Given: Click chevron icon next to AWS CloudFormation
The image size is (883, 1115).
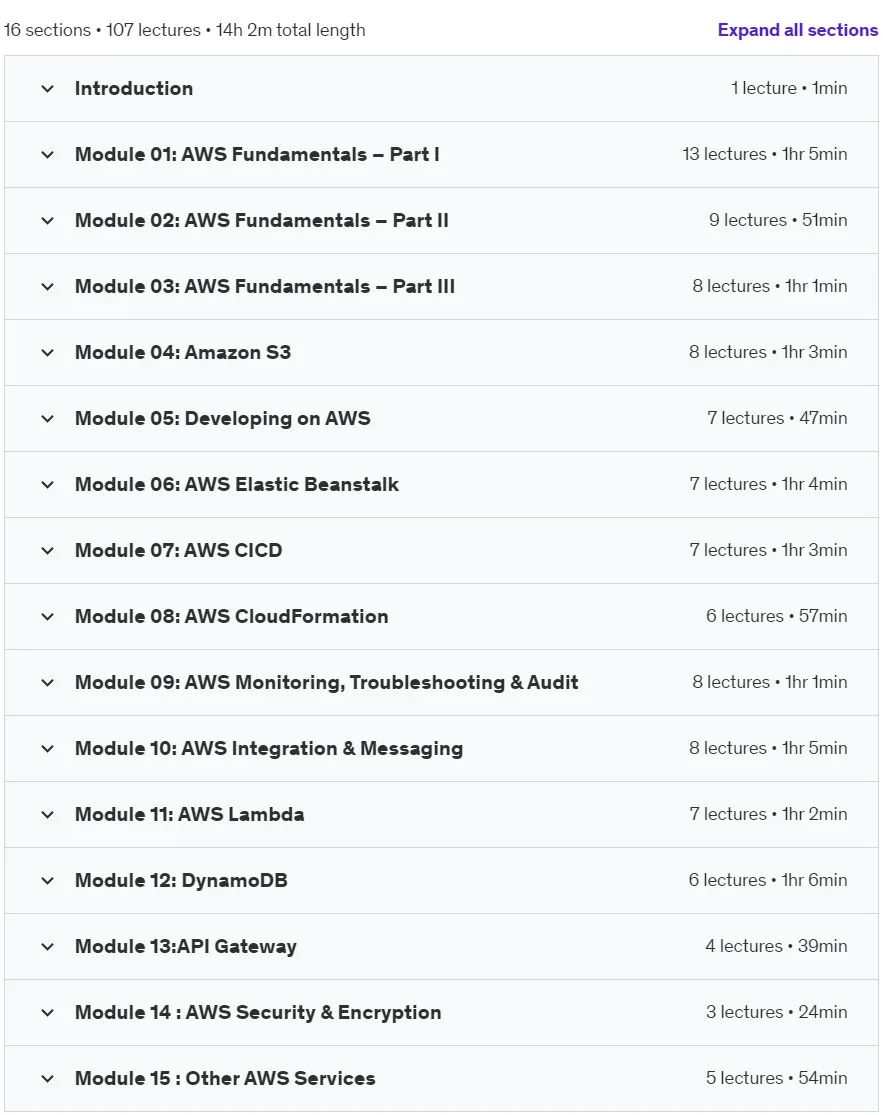Looking at the screenshot, I should coord(48,617).
